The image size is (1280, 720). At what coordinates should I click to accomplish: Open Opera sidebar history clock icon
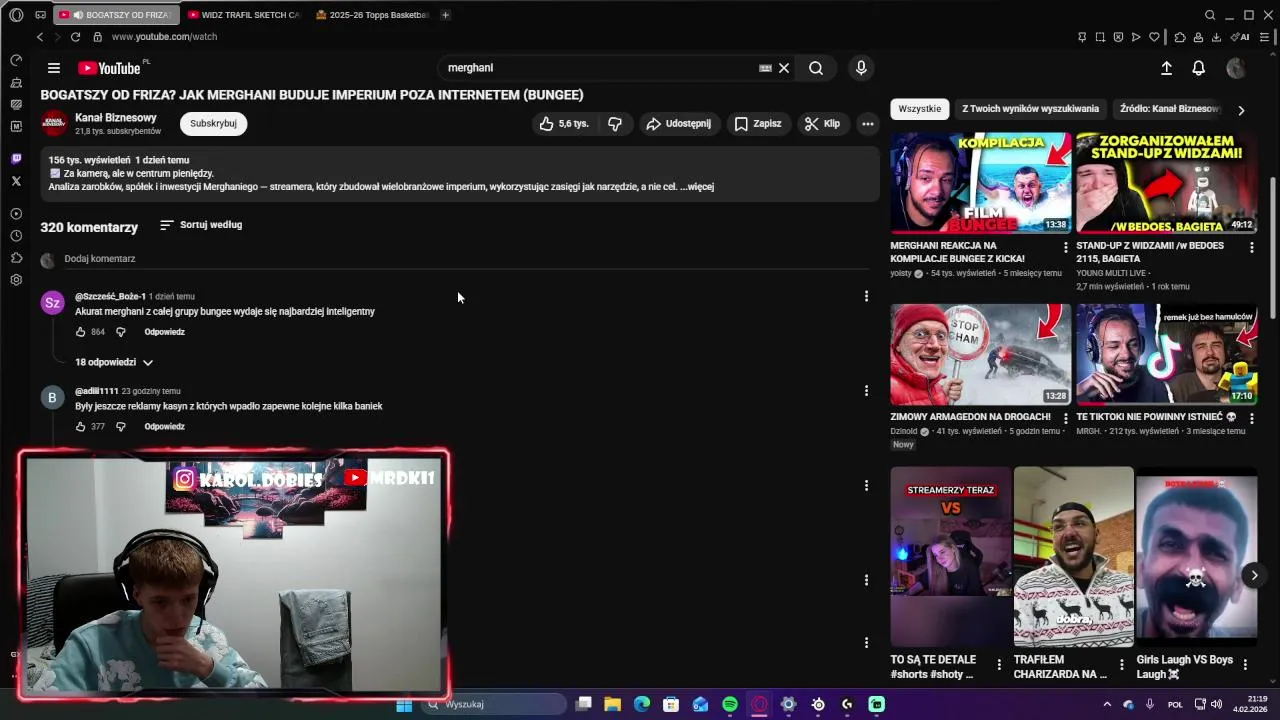16,236
